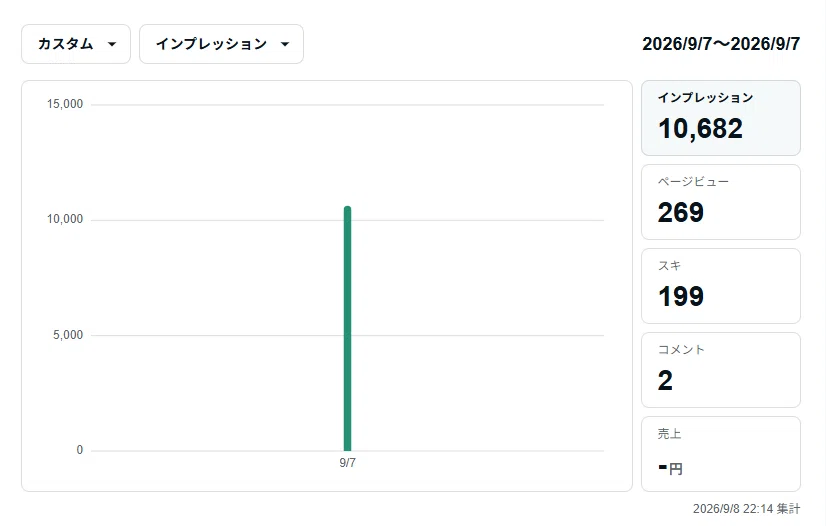Click the green bar in the chart
The width and height of the screenshot is (826, 526).
click(x=348, y=329)
